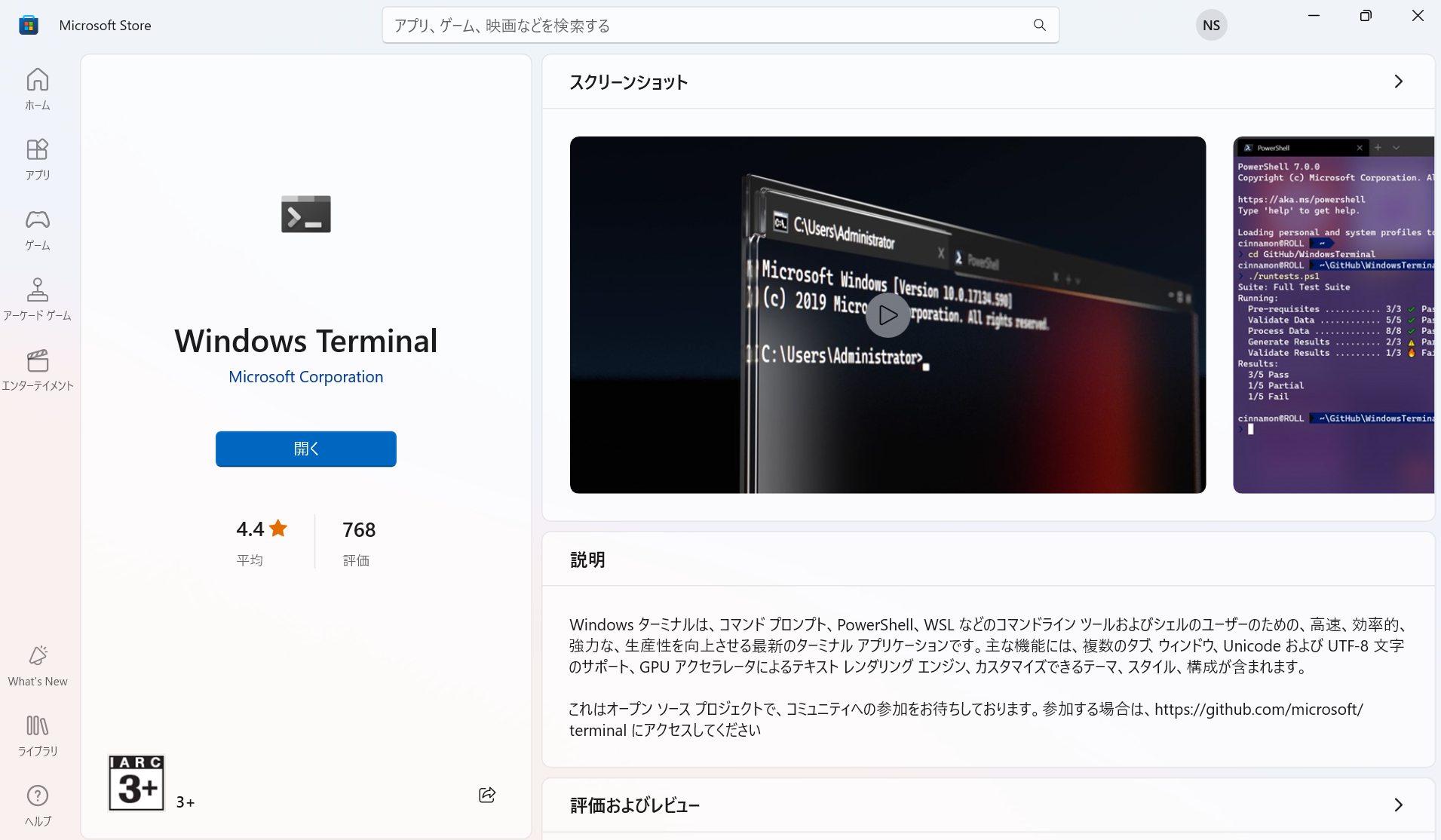
Task: Open the Home (ホーム) section
Action: click(x=38, y=89)
